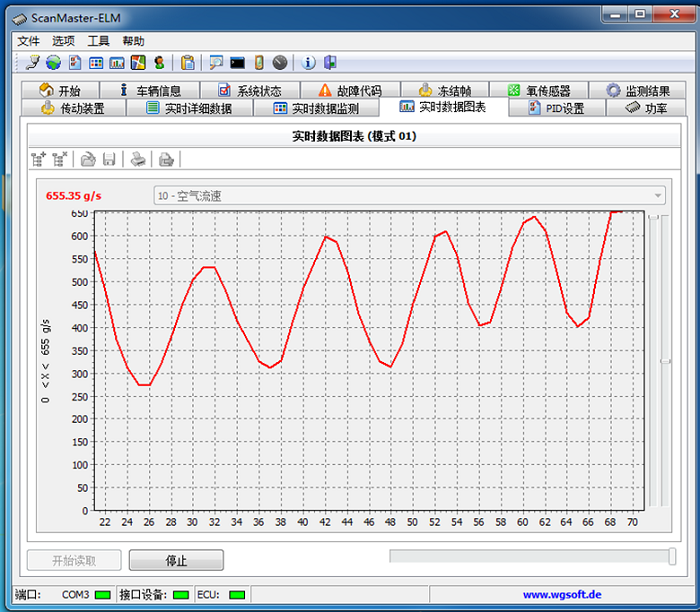Click the vertical slider right of the chart
Screen dimensions: 700x612
point(666,361)
